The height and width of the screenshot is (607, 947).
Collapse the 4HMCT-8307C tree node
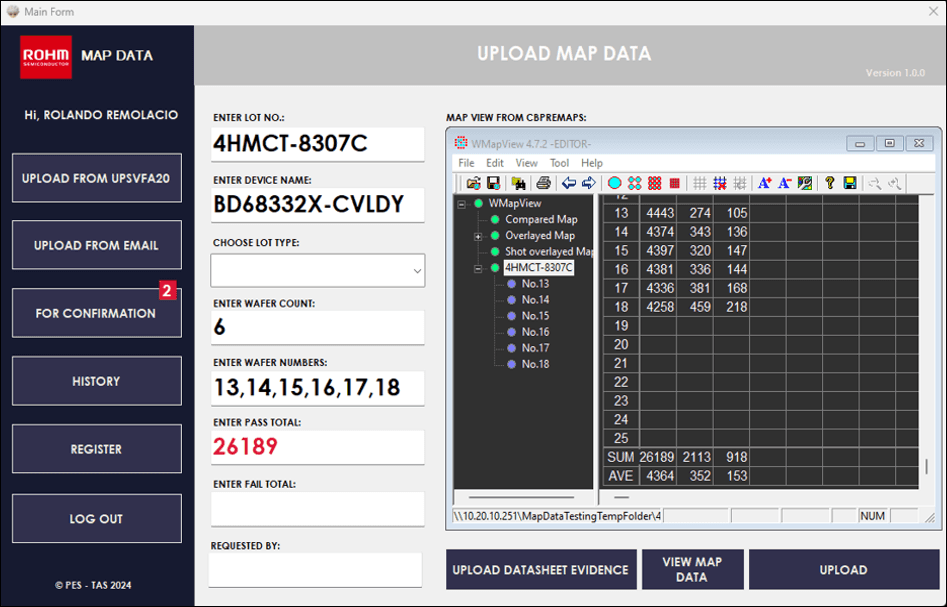478,267
